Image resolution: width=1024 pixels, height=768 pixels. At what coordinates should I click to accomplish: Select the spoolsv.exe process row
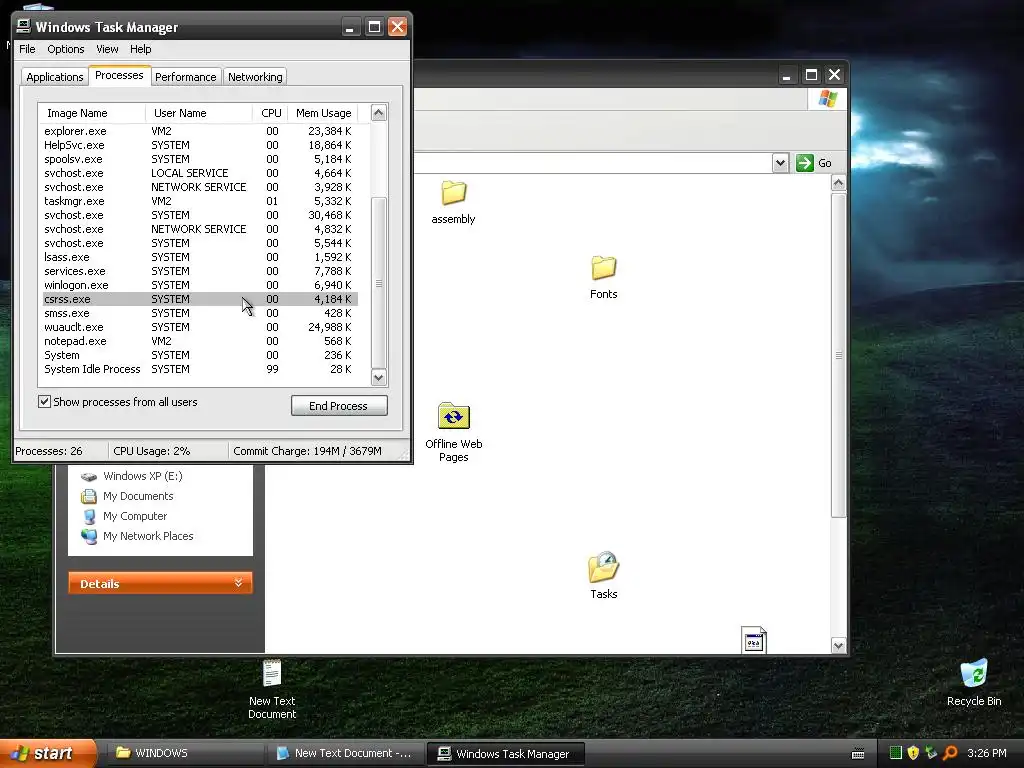(x=199, y=159)
